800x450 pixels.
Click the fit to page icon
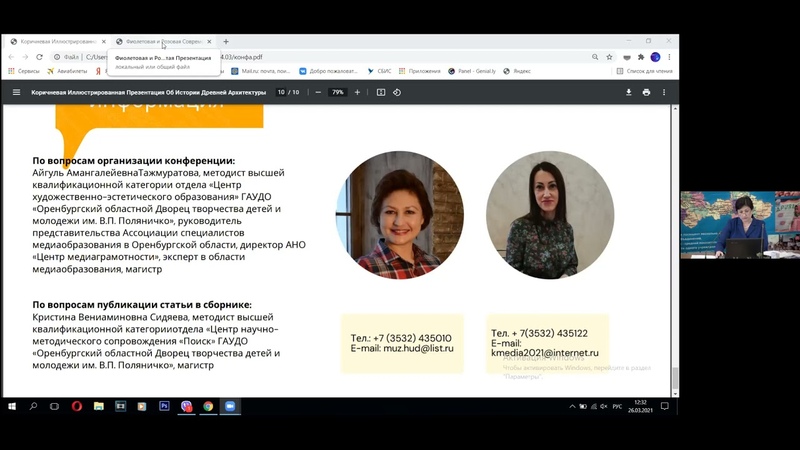pyautogui.click(x=381, y=92)
